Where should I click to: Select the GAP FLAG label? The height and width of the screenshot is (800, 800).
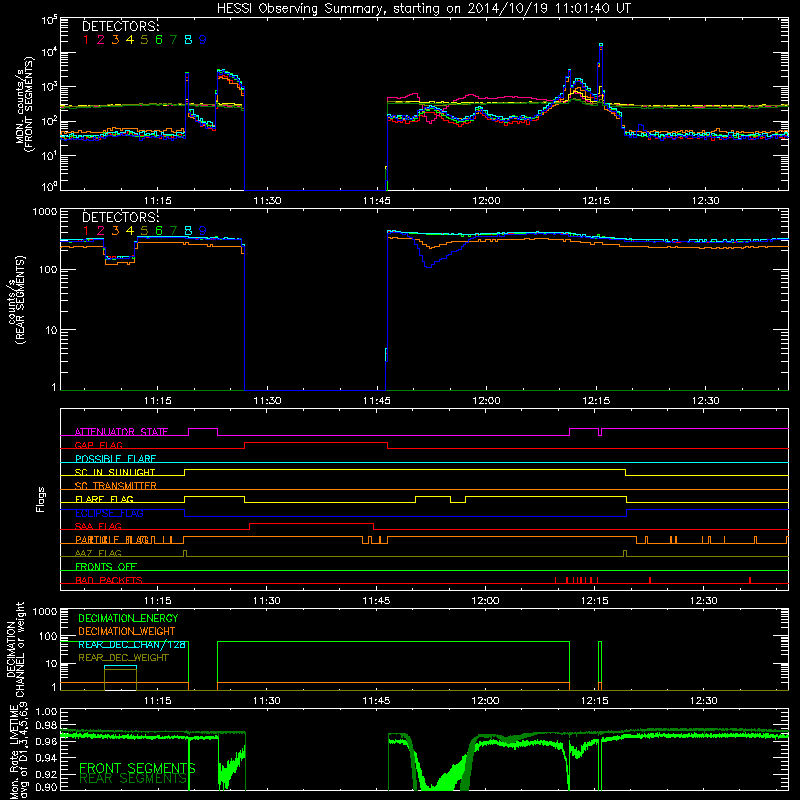(x=98, y=445)
